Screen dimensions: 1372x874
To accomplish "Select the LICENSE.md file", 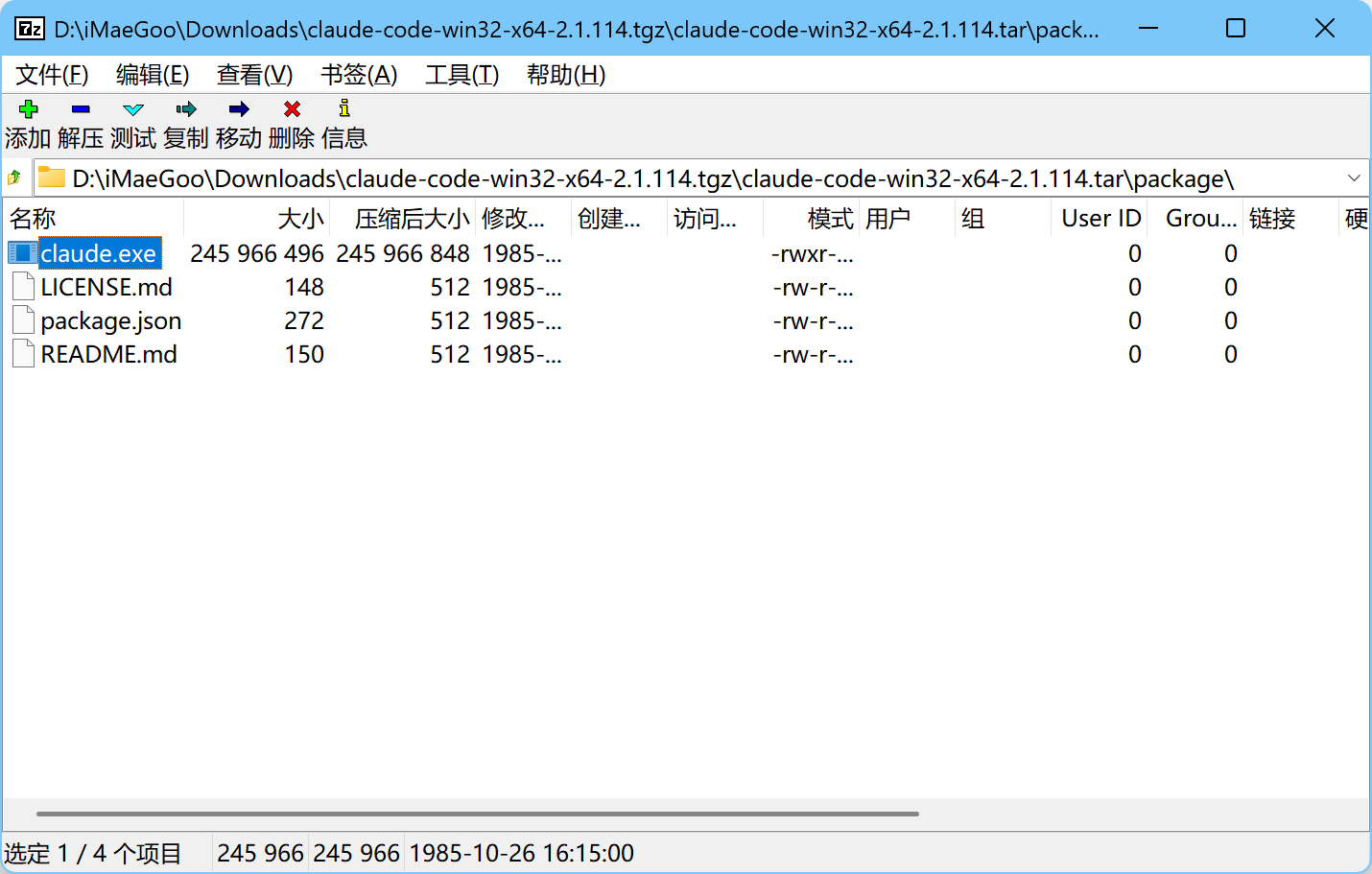I will [106, 287].
